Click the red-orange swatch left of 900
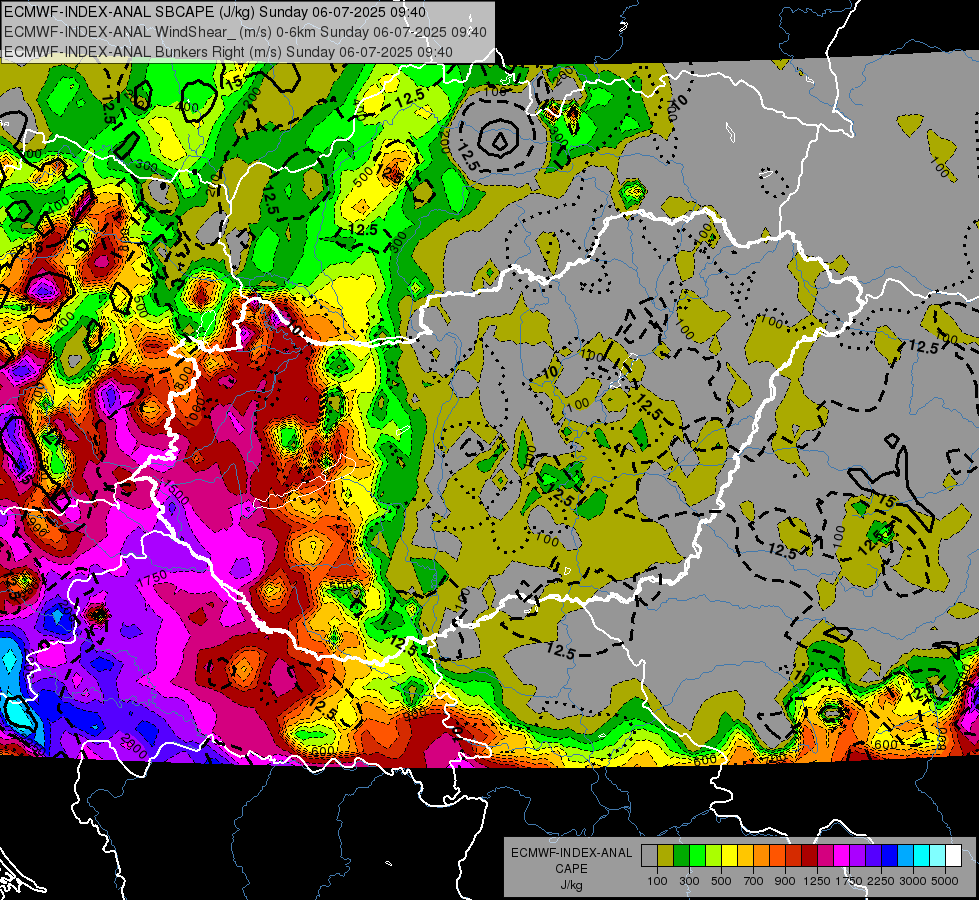Viewport: 979px width, 900px height. [x=777, y=855]
